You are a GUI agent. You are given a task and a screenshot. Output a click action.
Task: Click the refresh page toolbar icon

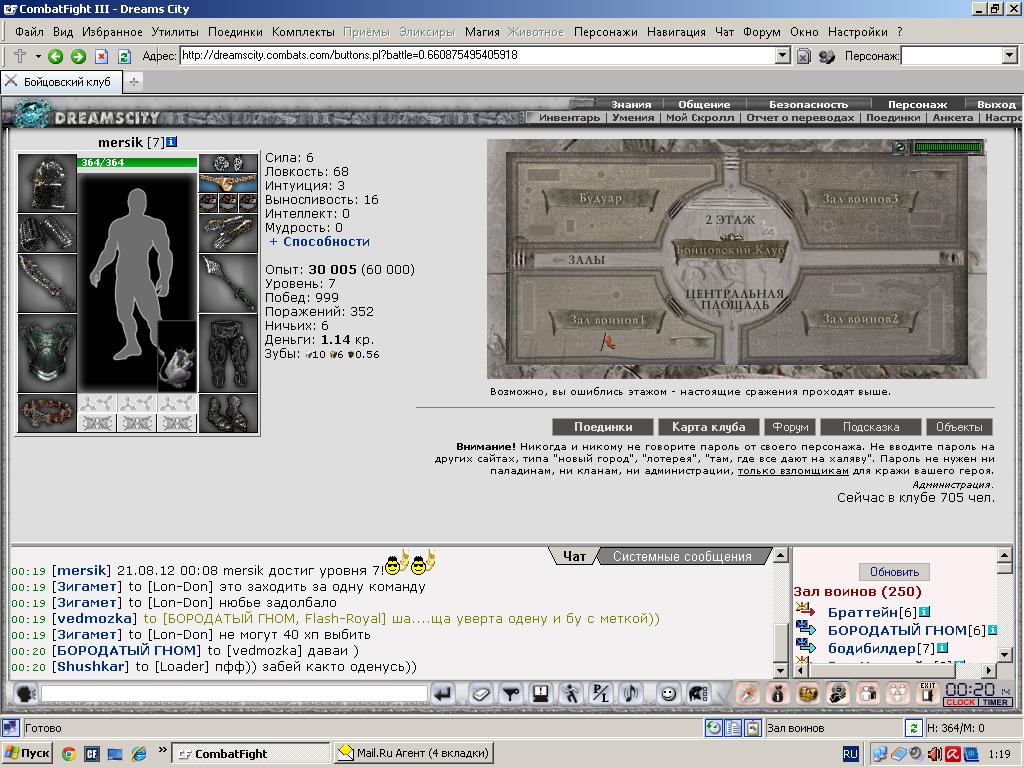click(x=124, y=56)
